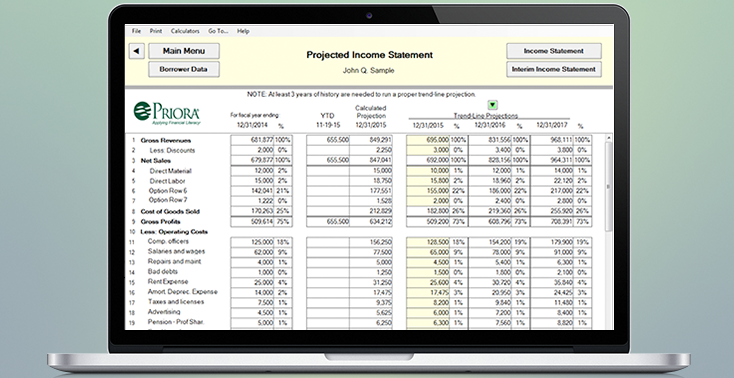734x378 pixels.
Task: Click the Salaries and wages label
Action: [x=176, y=251]
